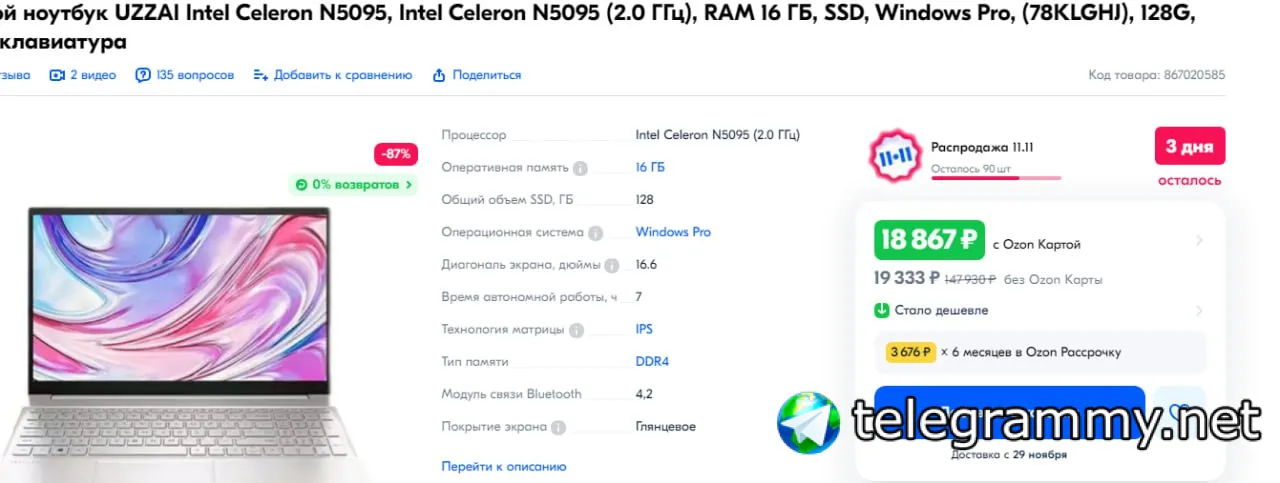Follow the 16 ГБ memory link

pyautogui.click(x=650, y=167)
